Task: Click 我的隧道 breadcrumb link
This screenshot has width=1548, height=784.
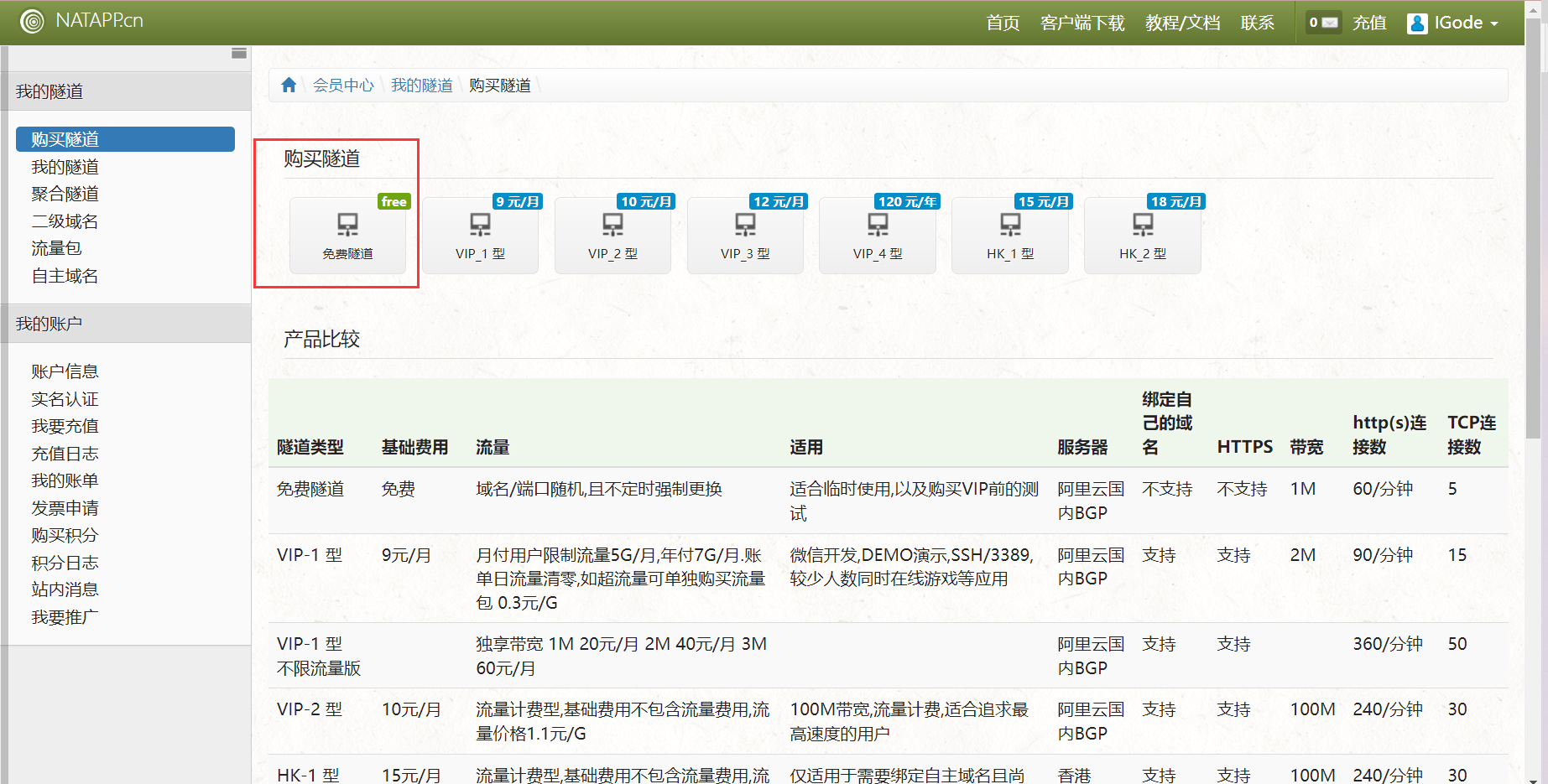Action: [x=421, y=85]
